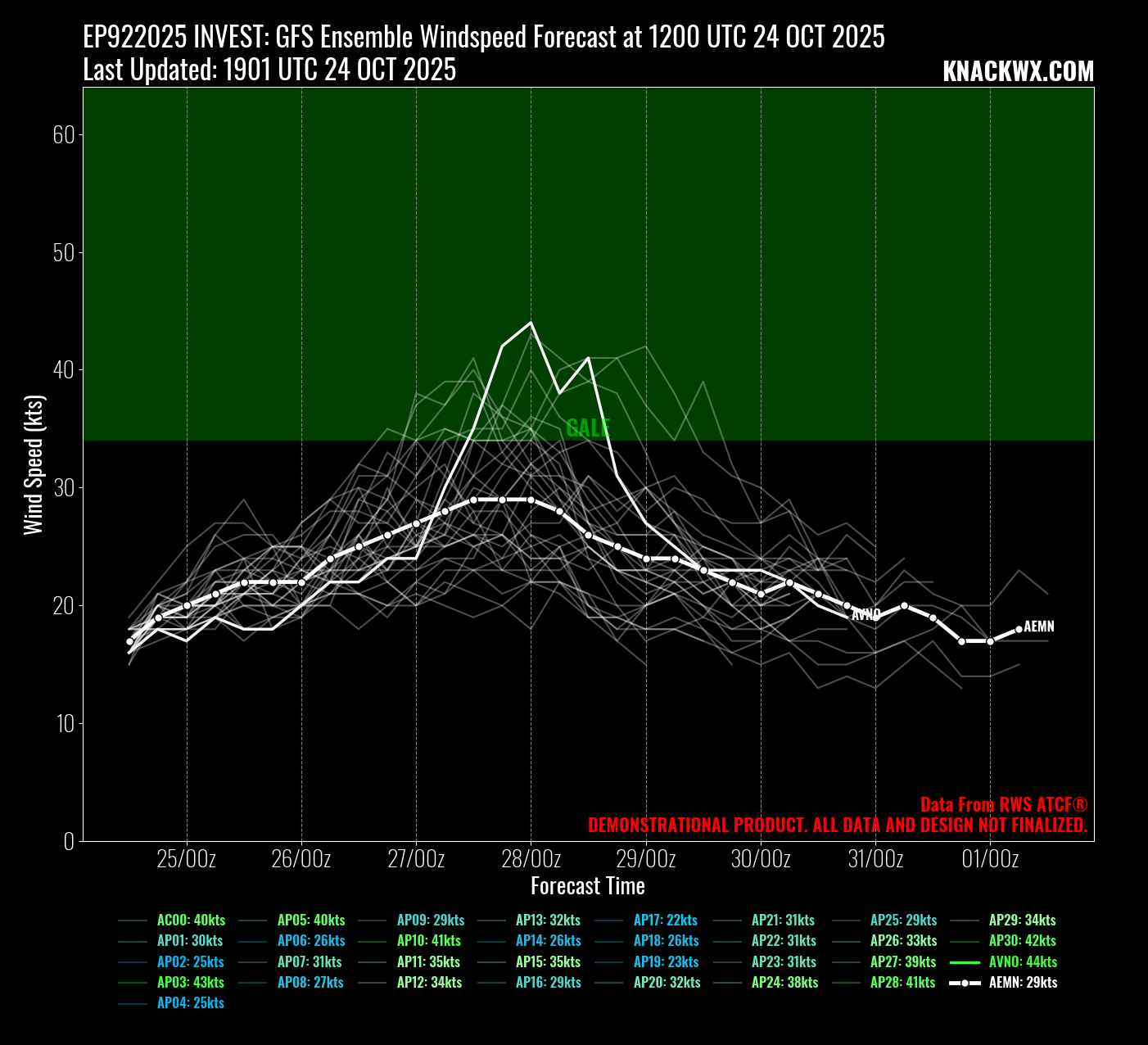Viewport: 1148px width, 1045px height.
Task: Click the 25/00z forecast time label
Action: coord(187,859)
